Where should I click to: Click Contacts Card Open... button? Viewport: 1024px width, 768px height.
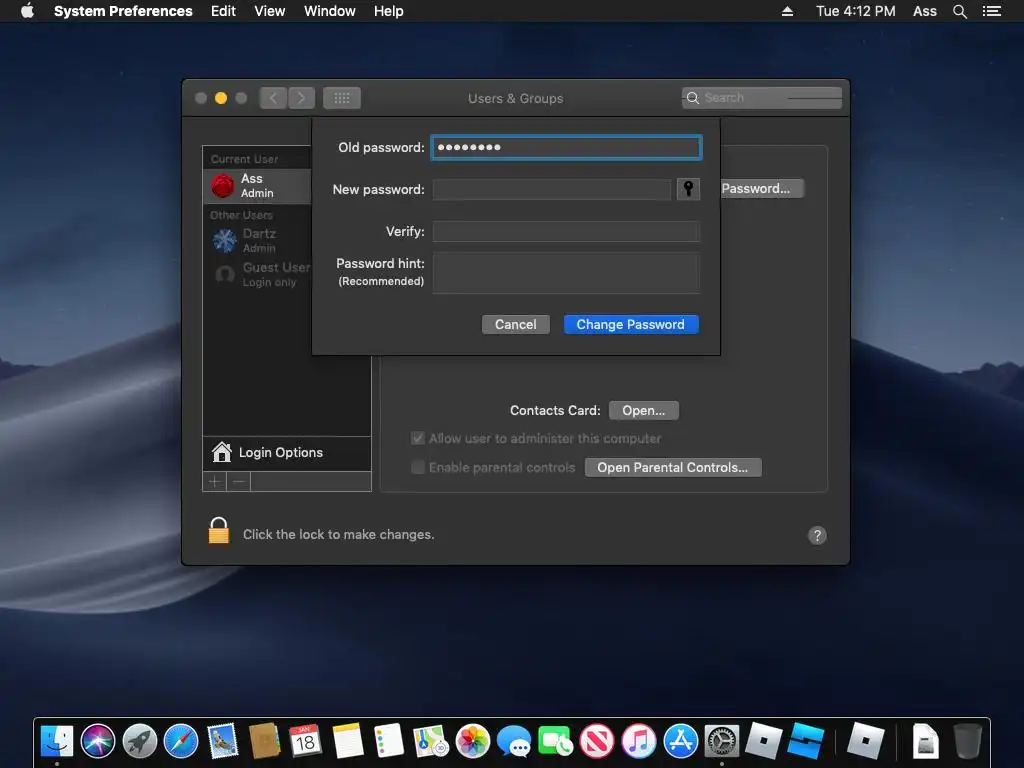pyautogui.click(x=643, y=410)
